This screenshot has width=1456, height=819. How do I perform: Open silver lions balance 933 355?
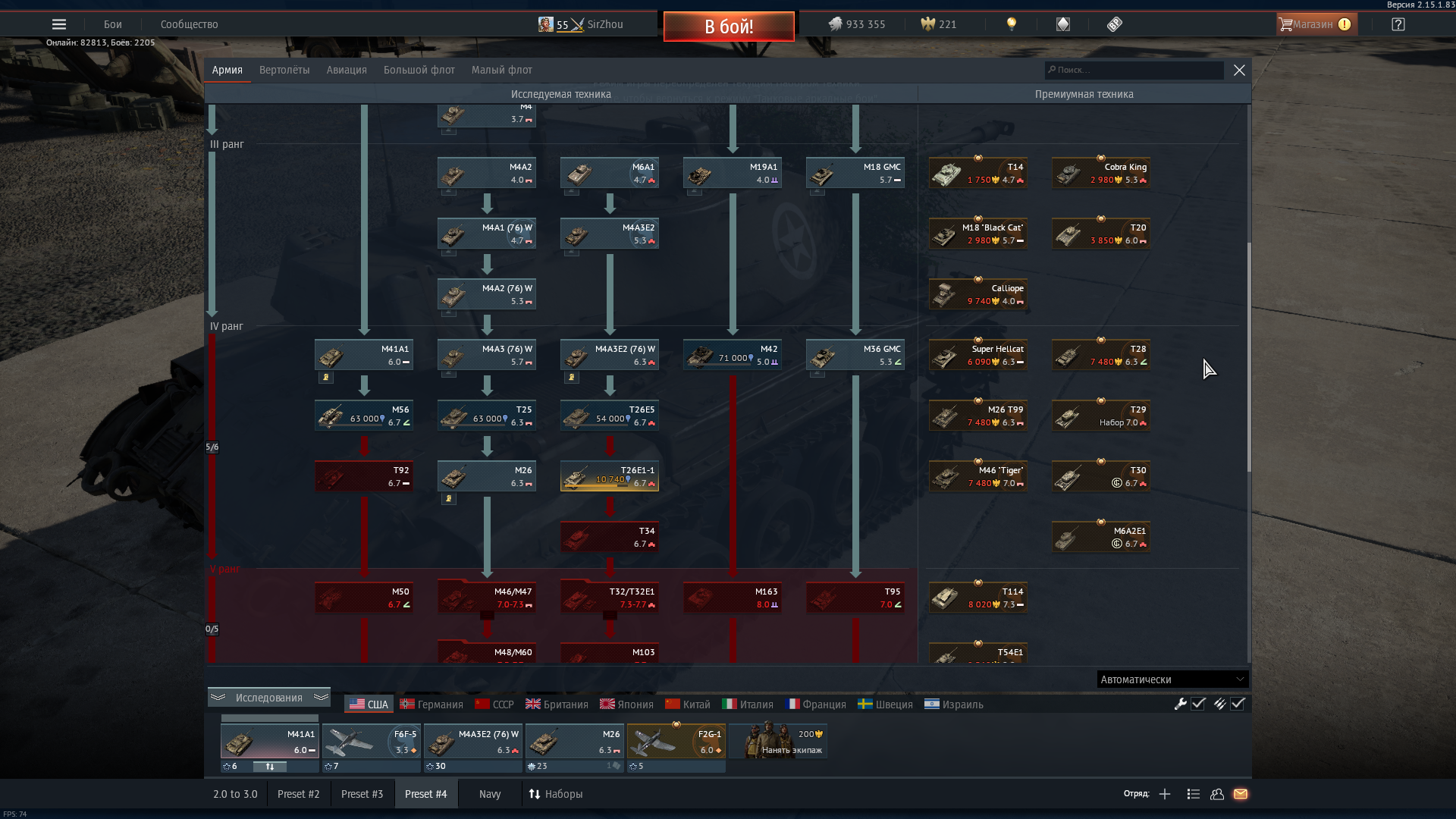click(856, 24)
